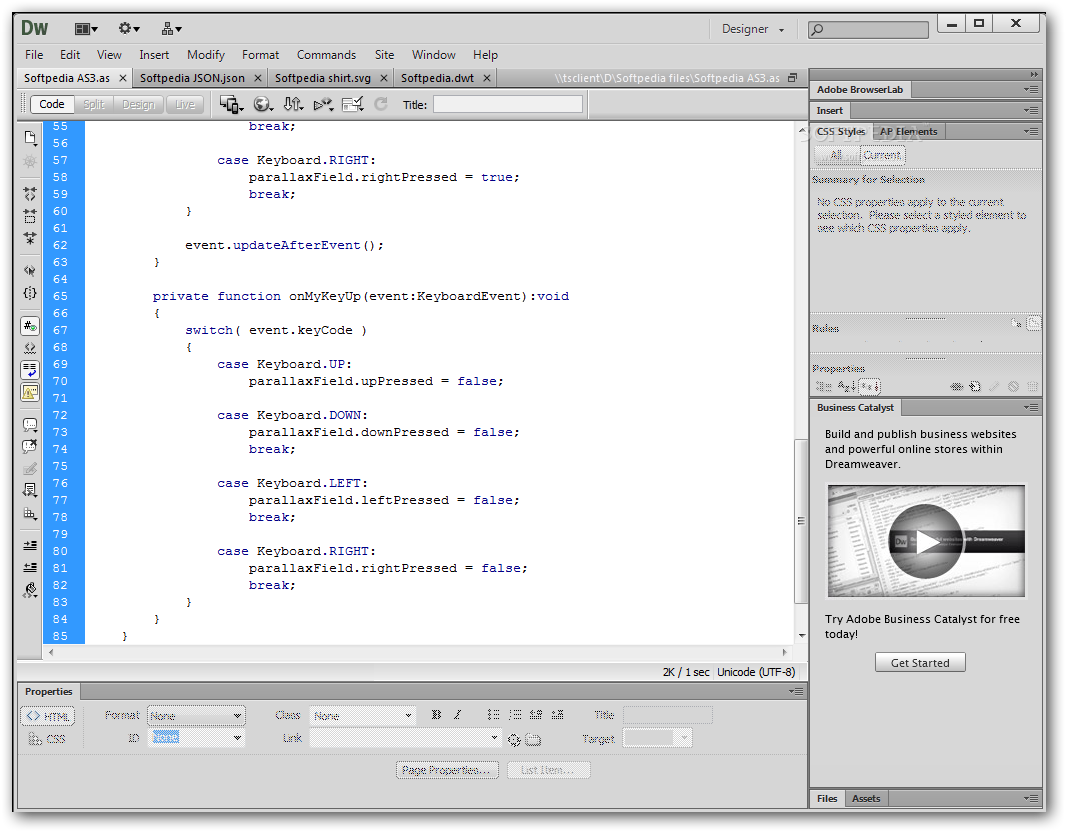Click the Outdent Code icon
Viewport: 1066px width, 832px height.
[x=30, y=567]
